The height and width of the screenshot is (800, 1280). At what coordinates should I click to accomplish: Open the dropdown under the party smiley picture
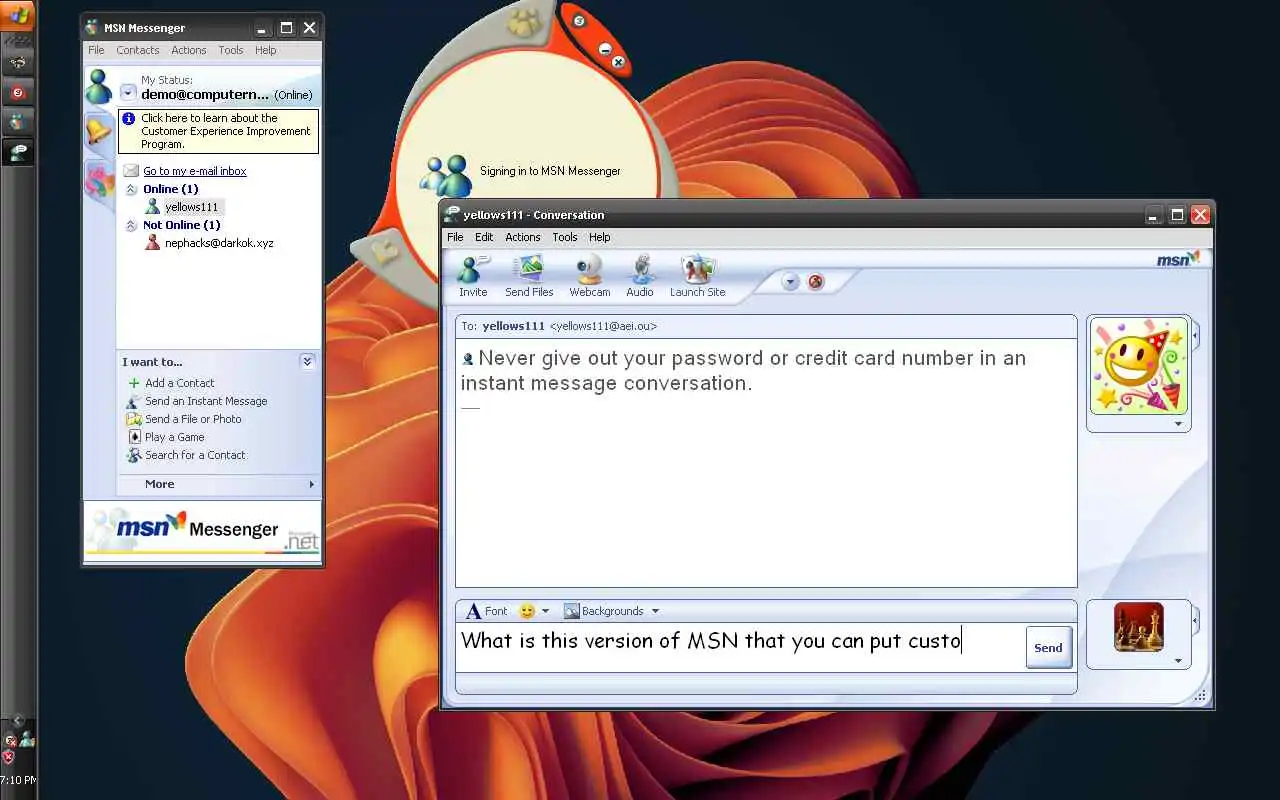1178,424
